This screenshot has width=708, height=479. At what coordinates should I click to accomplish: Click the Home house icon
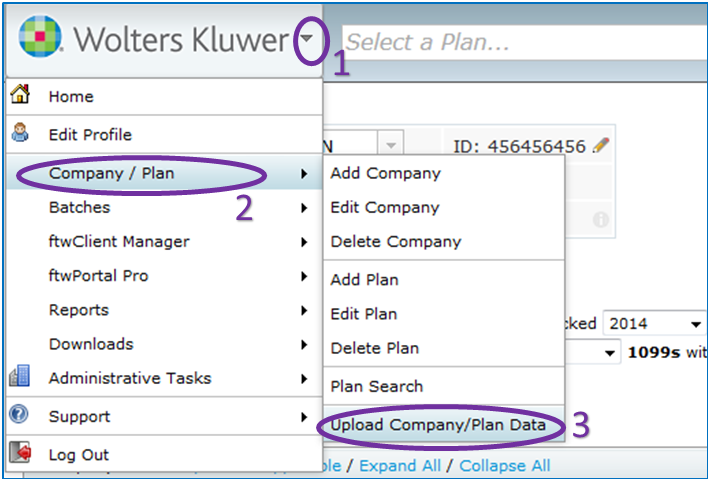click(x=20, y=94)
